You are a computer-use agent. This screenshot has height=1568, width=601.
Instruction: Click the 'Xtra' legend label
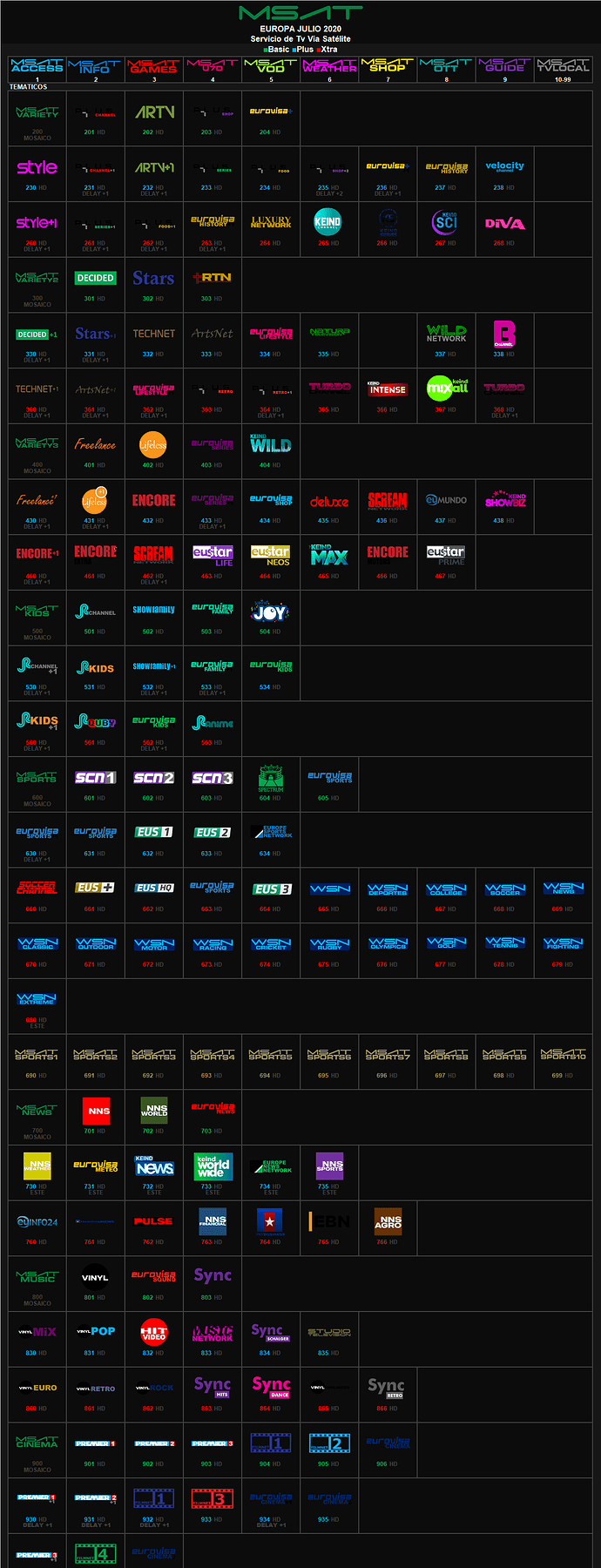[329, 50]
